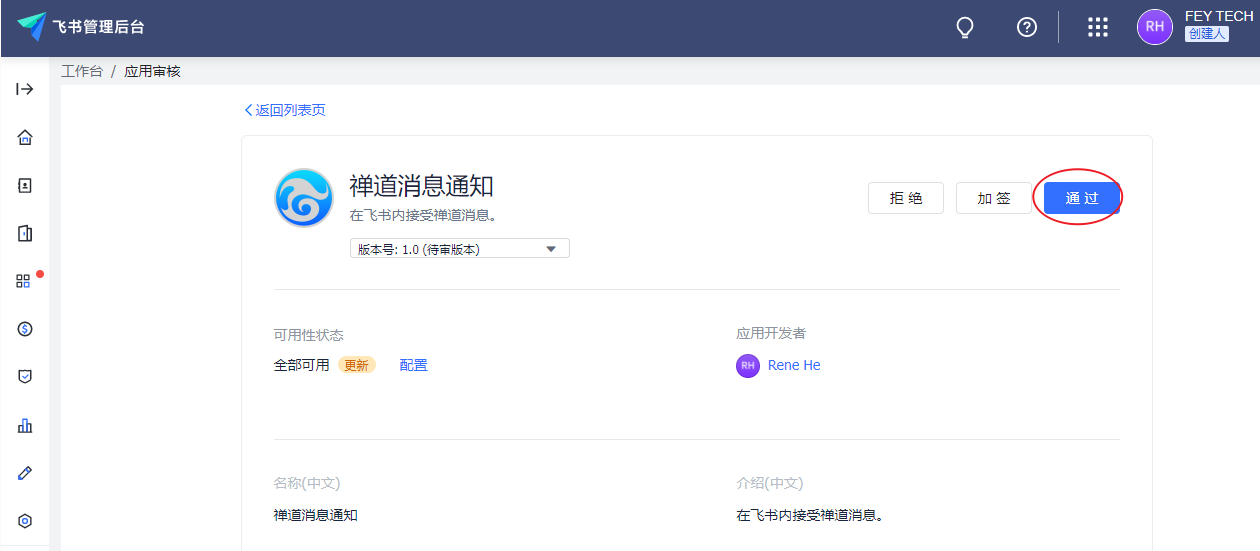Open the workplace apps grid icon in sidebar
This screenshot has width=1260, height=551.
coord(24,281)
